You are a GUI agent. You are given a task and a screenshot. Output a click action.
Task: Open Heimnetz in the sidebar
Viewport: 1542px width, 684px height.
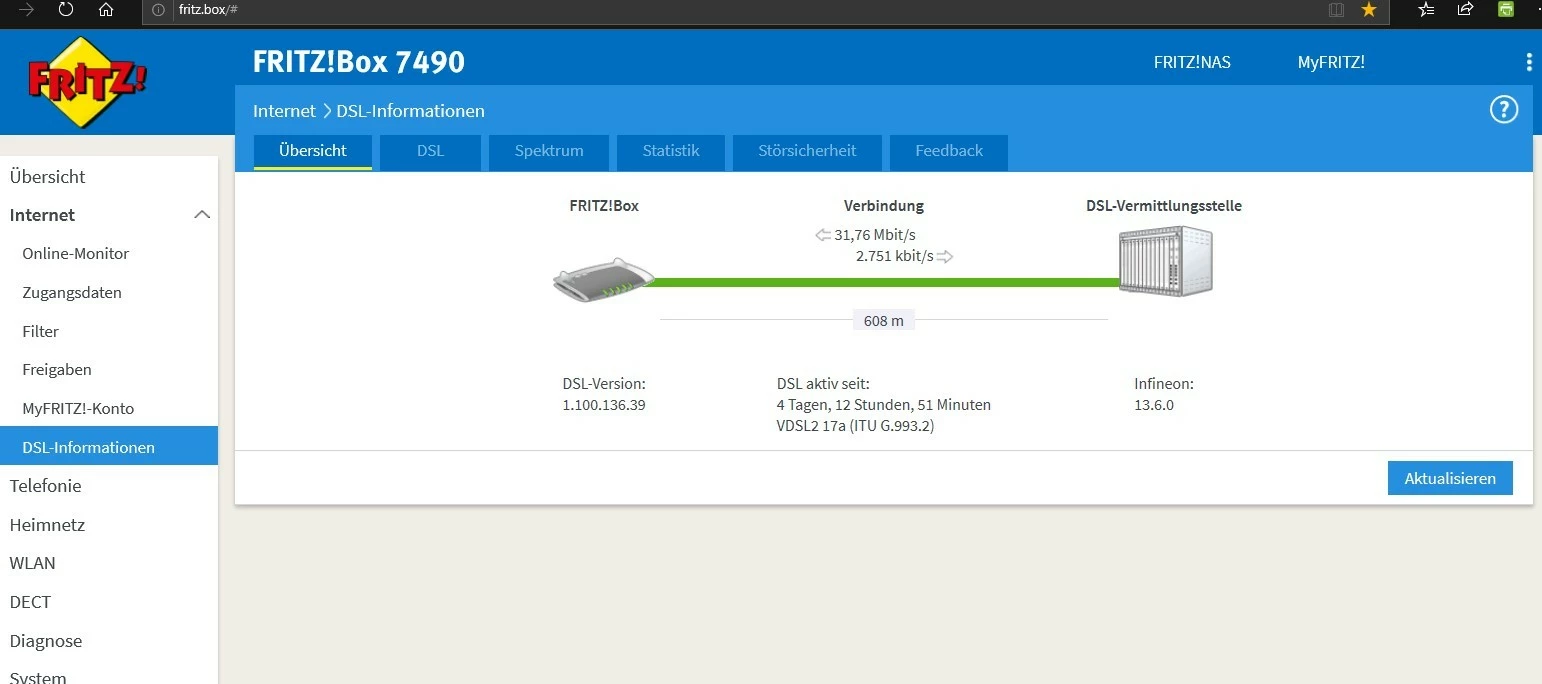[x=47, y=525]
